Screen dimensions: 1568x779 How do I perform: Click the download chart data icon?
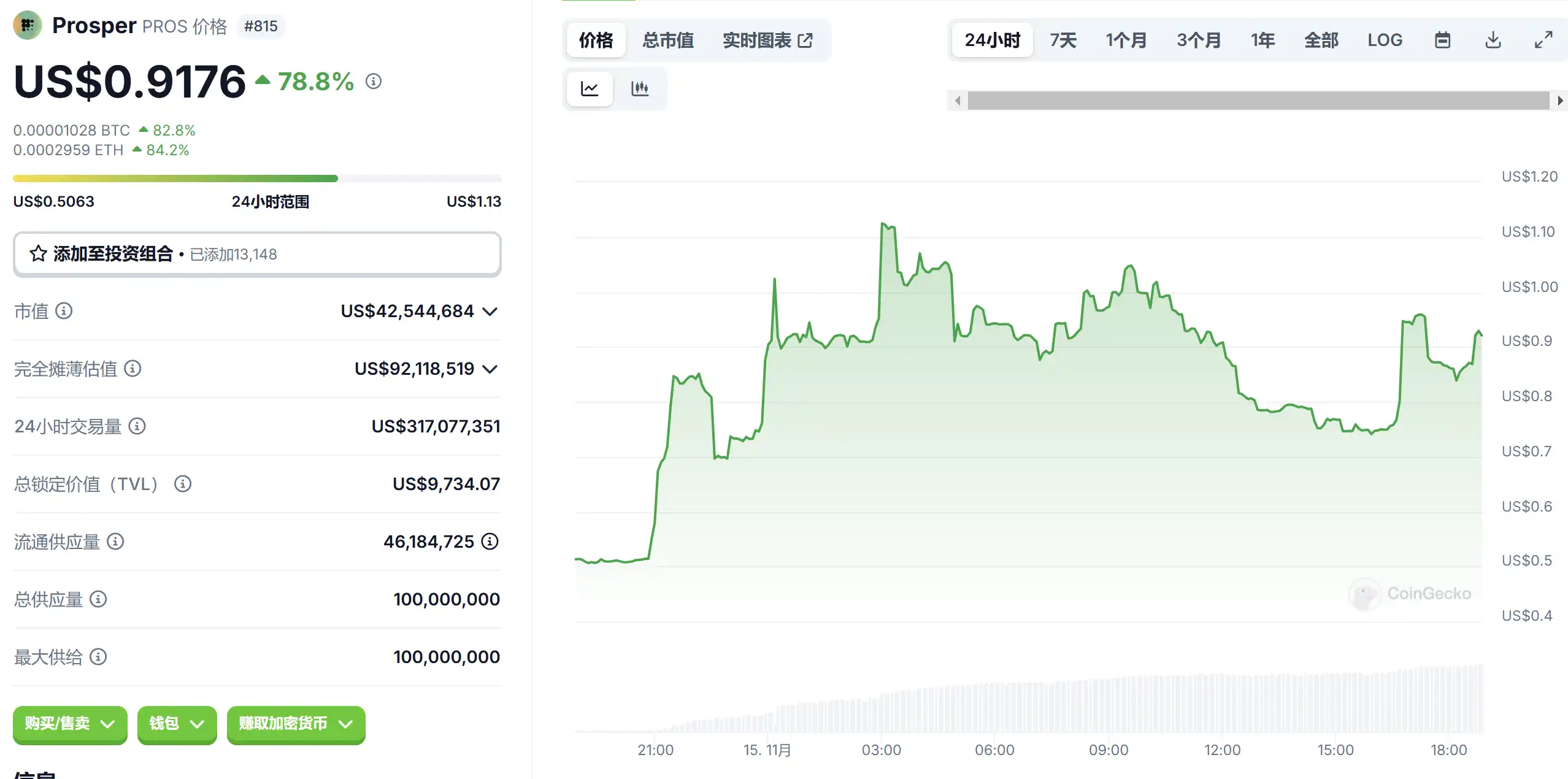pyautogui.click(x=1493, y=40)
